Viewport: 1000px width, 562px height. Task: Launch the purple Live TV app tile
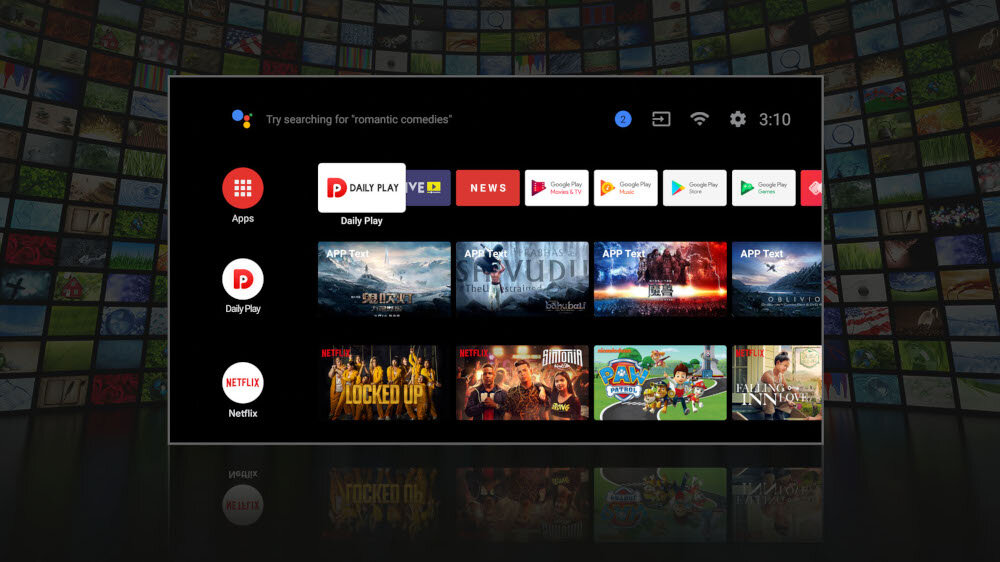click(428, 188)
